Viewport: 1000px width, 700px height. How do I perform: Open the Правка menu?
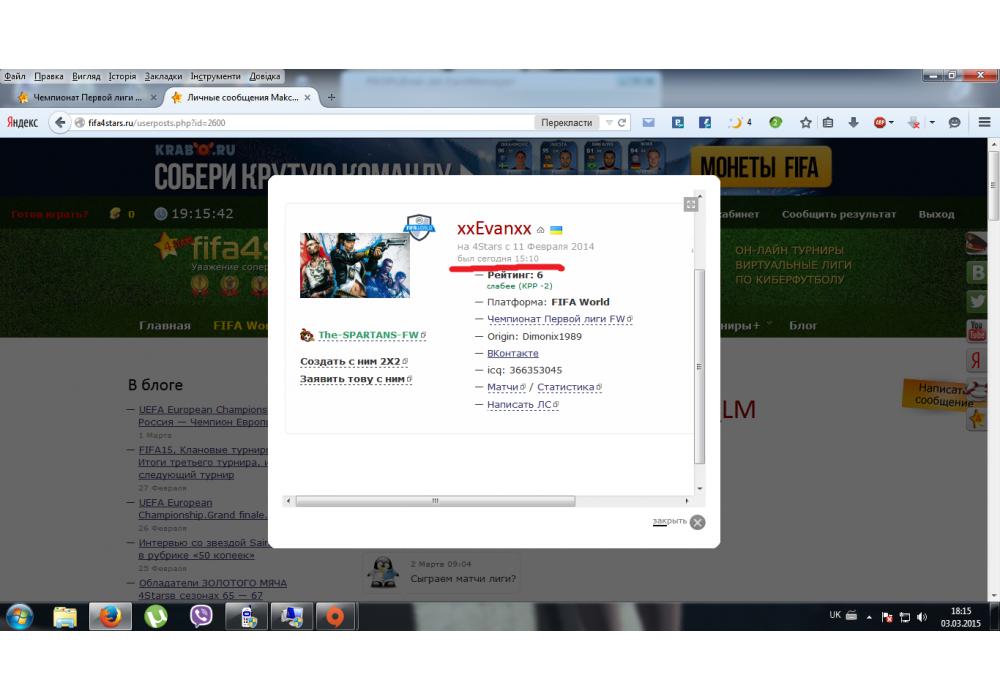(x=48, y=76)
